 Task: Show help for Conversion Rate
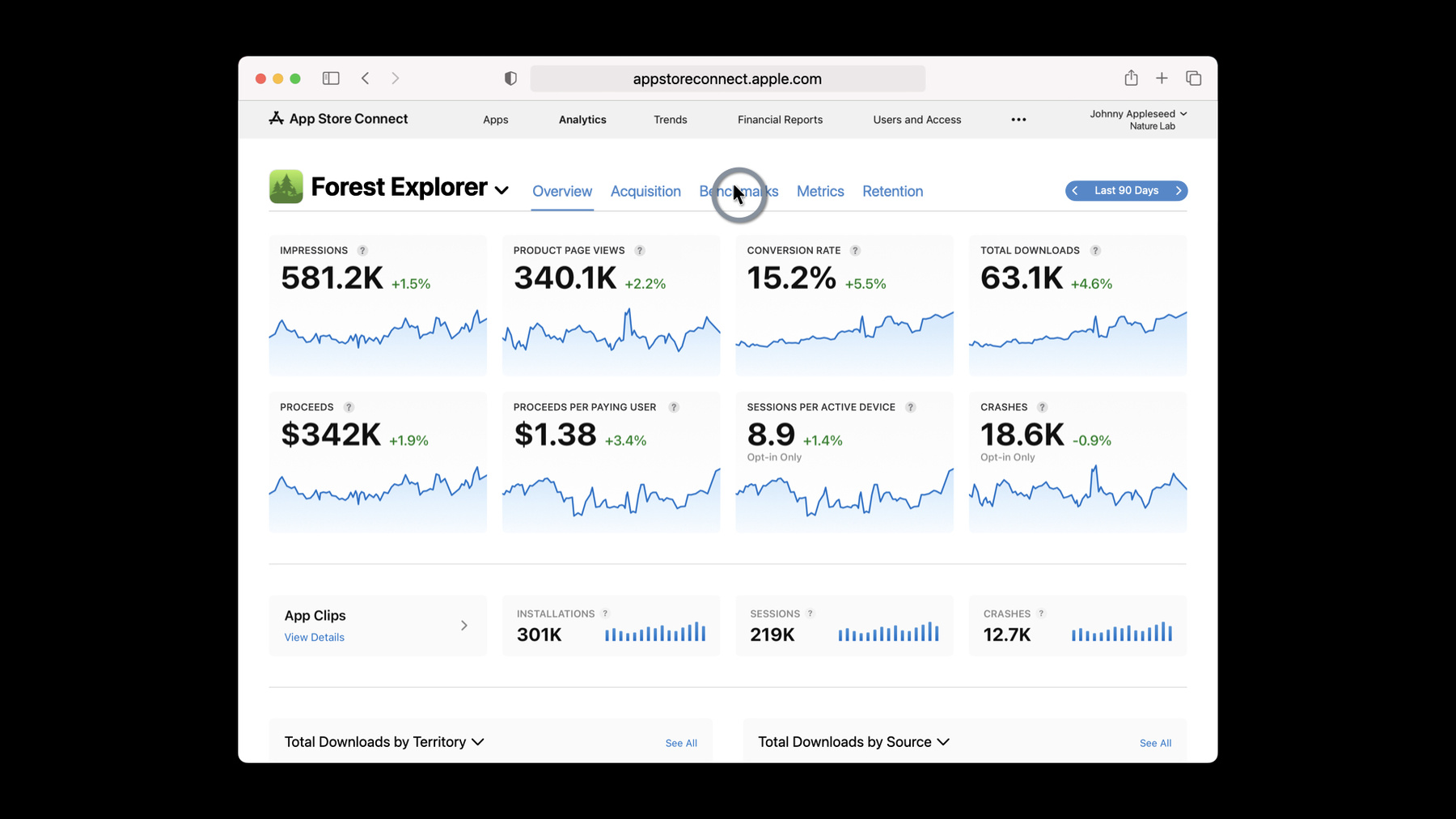tap(855, 251)
